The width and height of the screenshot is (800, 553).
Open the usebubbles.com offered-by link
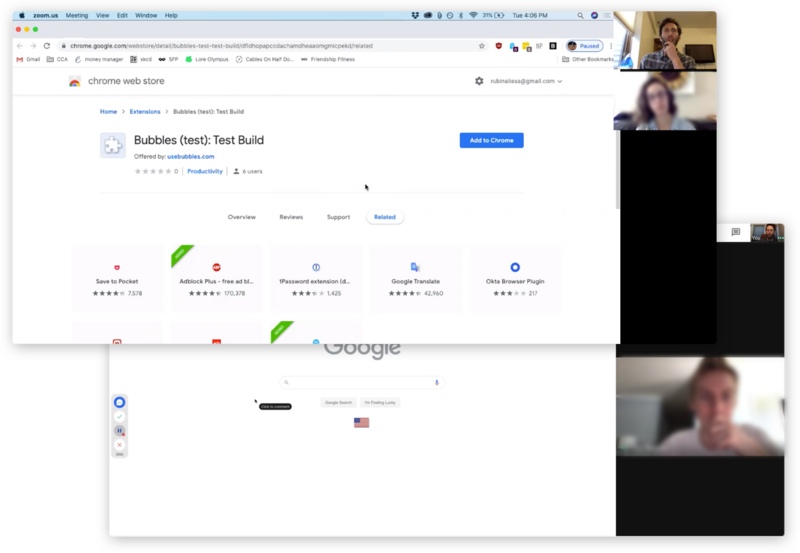[191, 157]
